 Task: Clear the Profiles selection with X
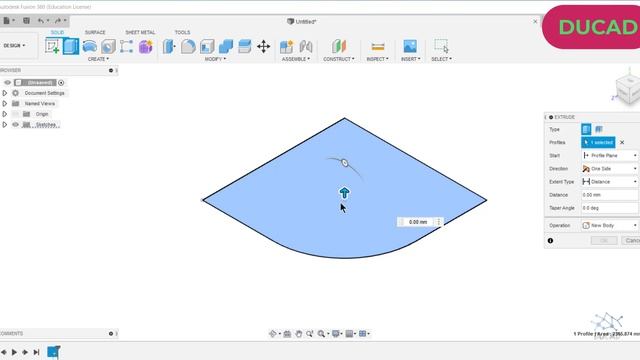tap(622, 142)
